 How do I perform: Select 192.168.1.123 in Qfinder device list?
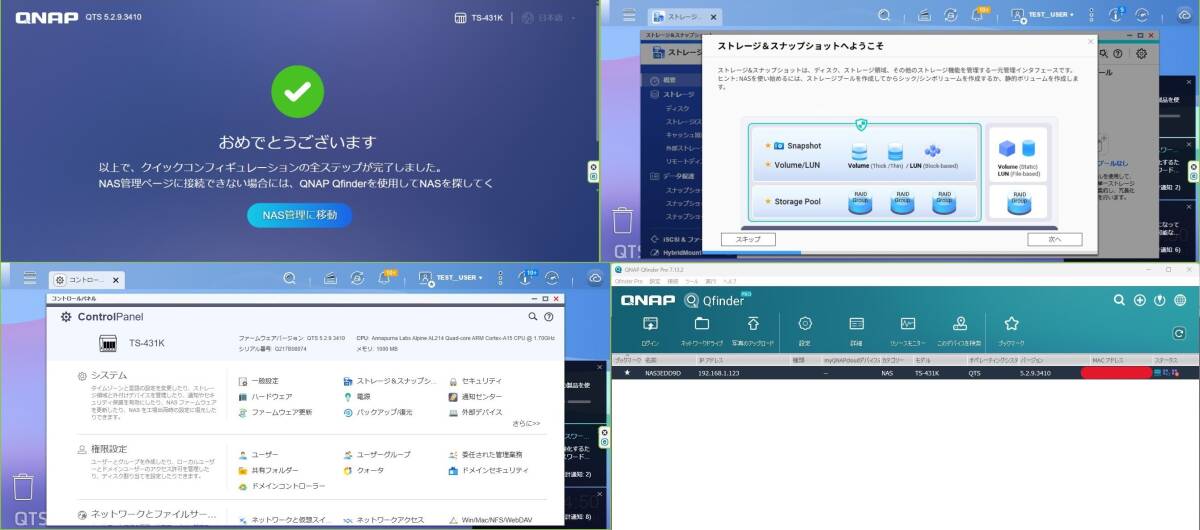click(x=717, y=373)
